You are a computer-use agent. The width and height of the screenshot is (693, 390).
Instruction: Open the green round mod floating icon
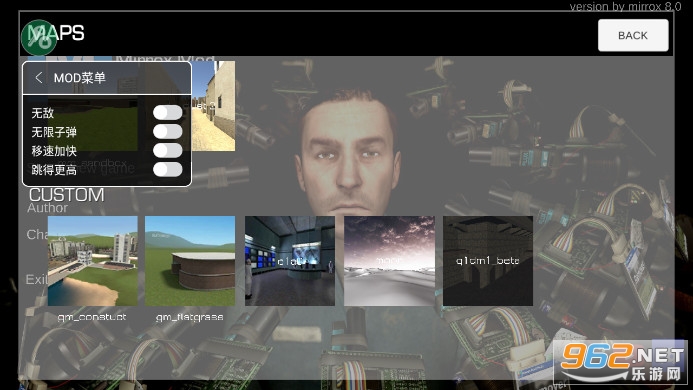click(39, 38)
